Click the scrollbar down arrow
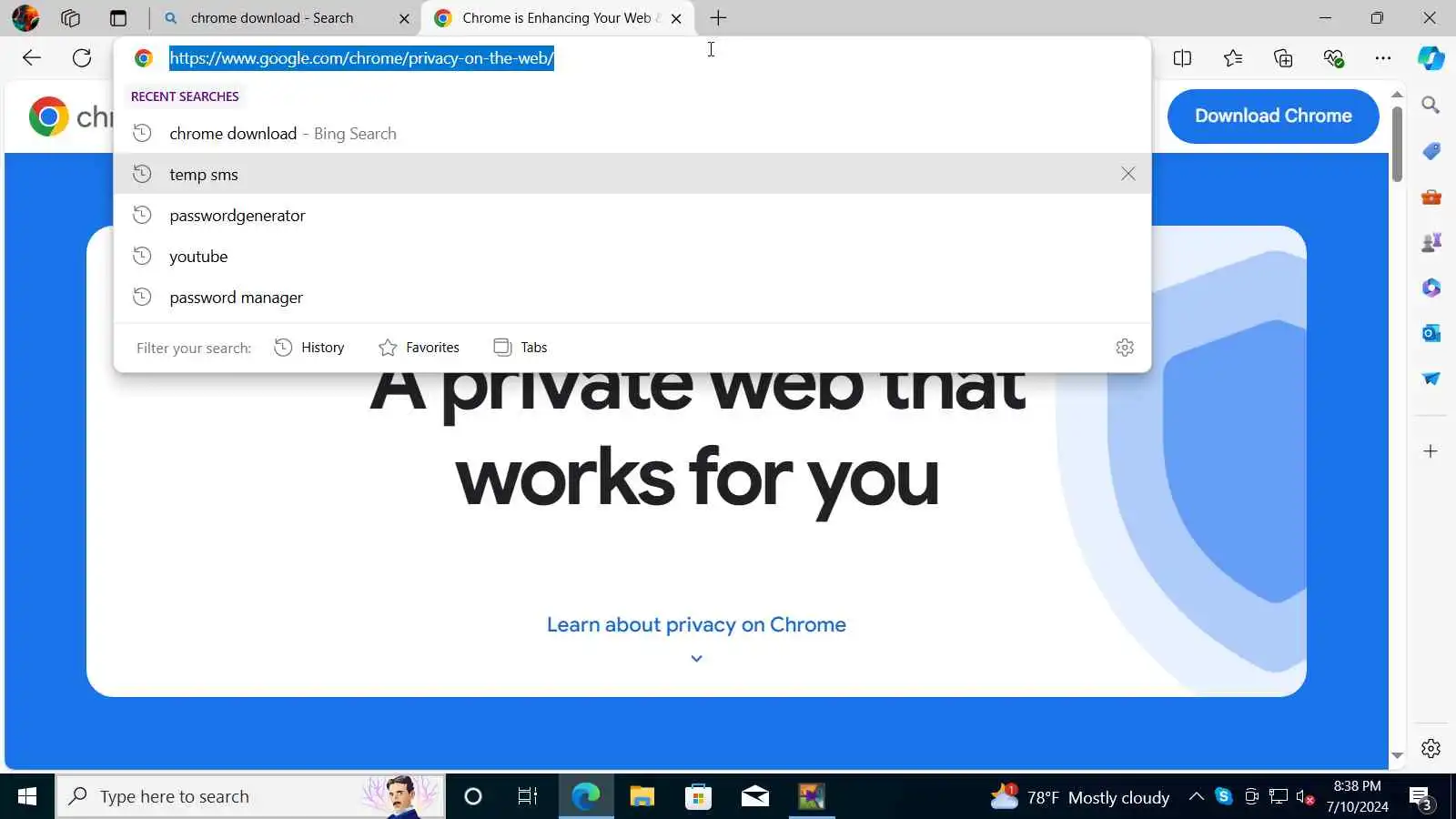This screenshot has height=819, width=1456. click(1397, 755)
